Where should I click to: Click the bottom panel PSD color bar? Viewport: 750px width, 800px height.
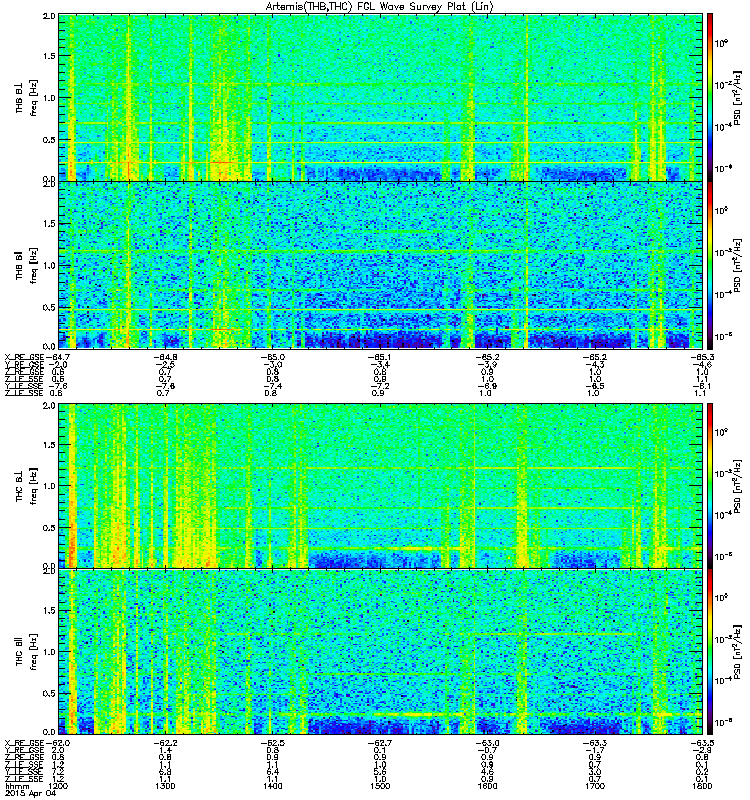point(710,652)
